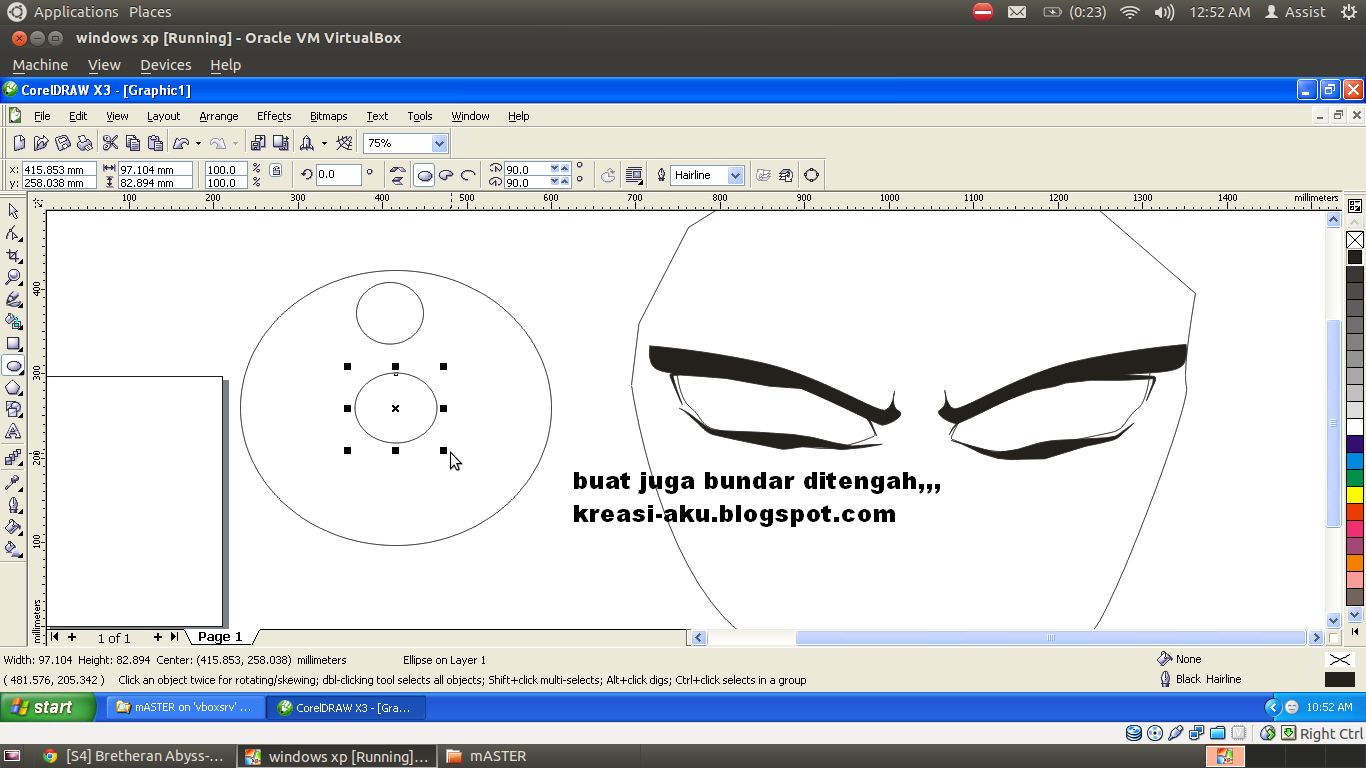Image resolution: width=1366 pixels, height=768 pixels.
Task: Select the Pick tool arrow
Action: (13, 211)
